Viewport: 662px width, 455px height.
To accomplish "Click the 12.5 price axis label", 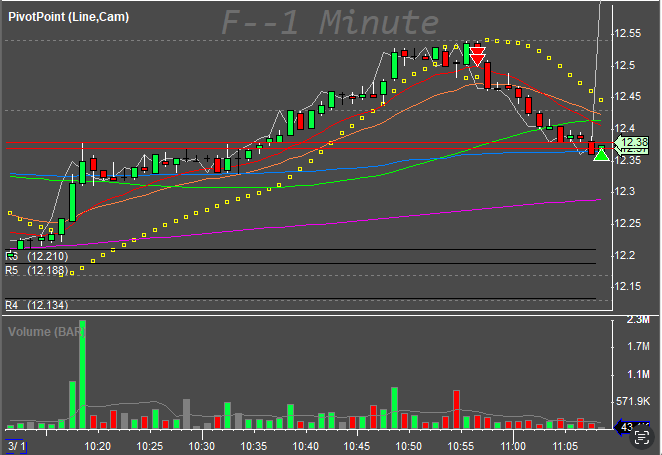I will pos(625,65).
